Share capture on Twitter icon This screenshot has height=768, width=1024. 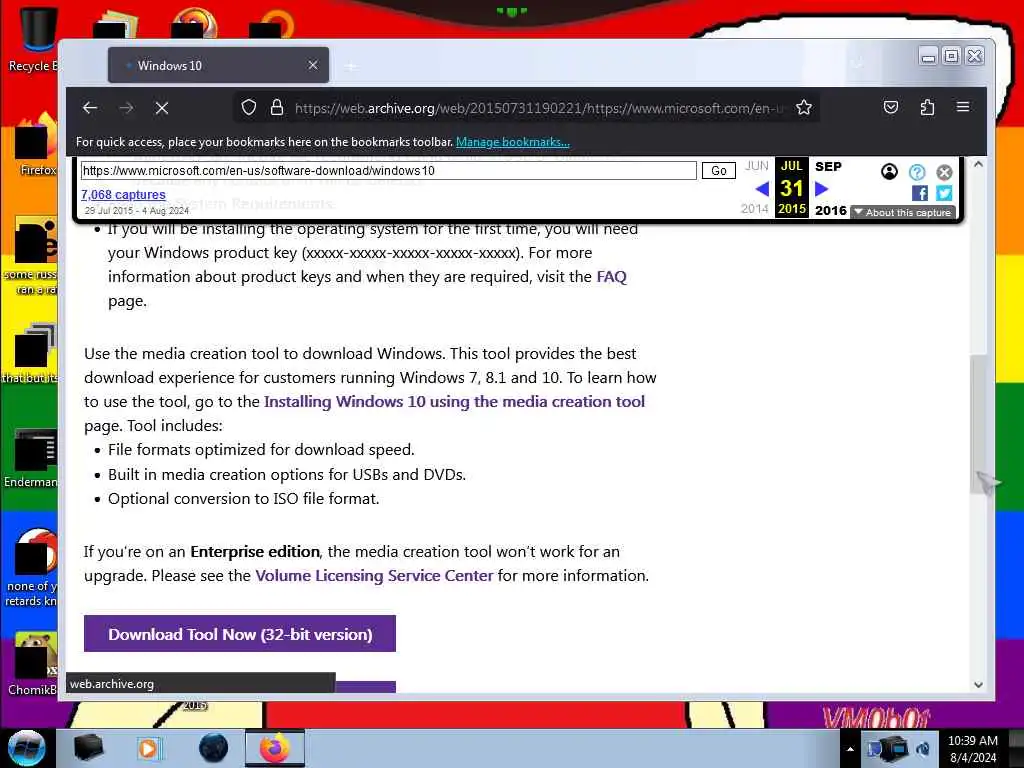(944, 193)
